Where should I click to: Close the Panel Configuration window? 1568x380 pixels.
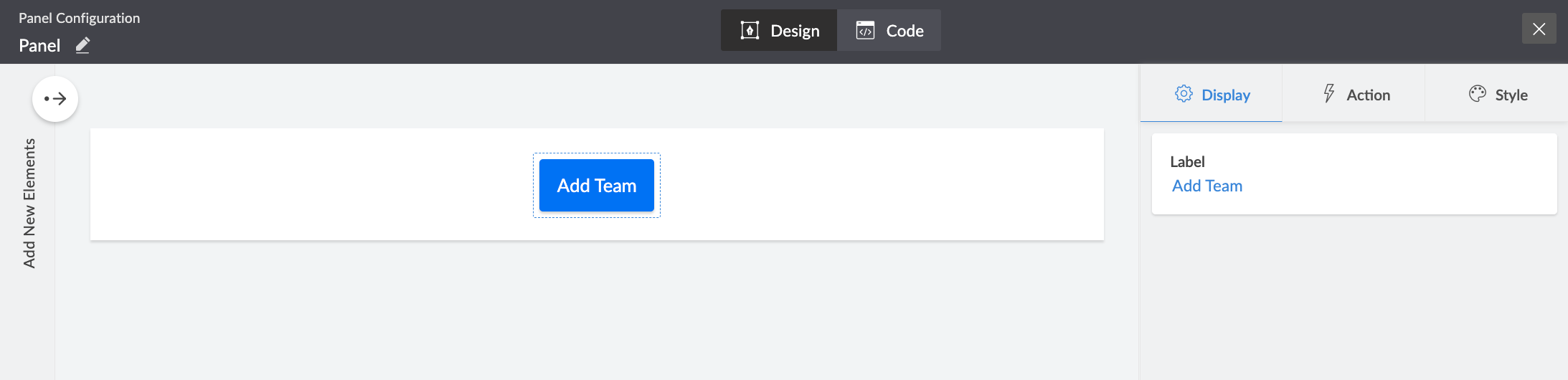click(x=1539, y=29)
